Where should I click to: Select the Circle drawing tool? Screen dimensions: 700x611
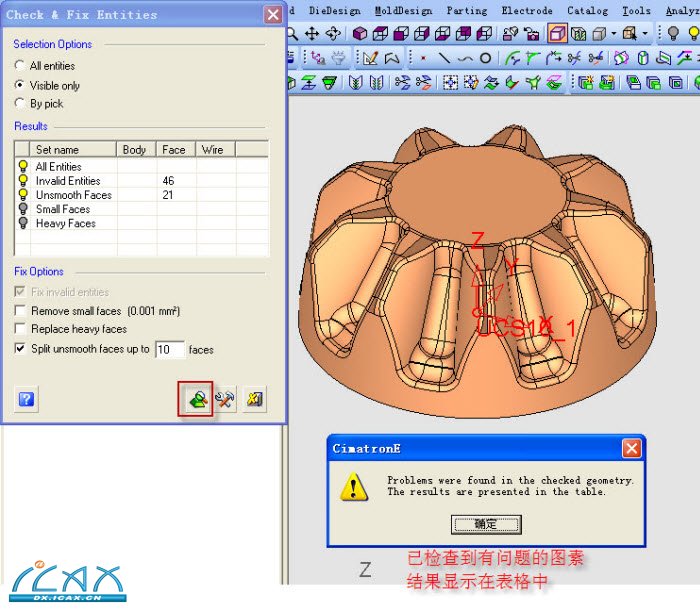tap(486, 58)
